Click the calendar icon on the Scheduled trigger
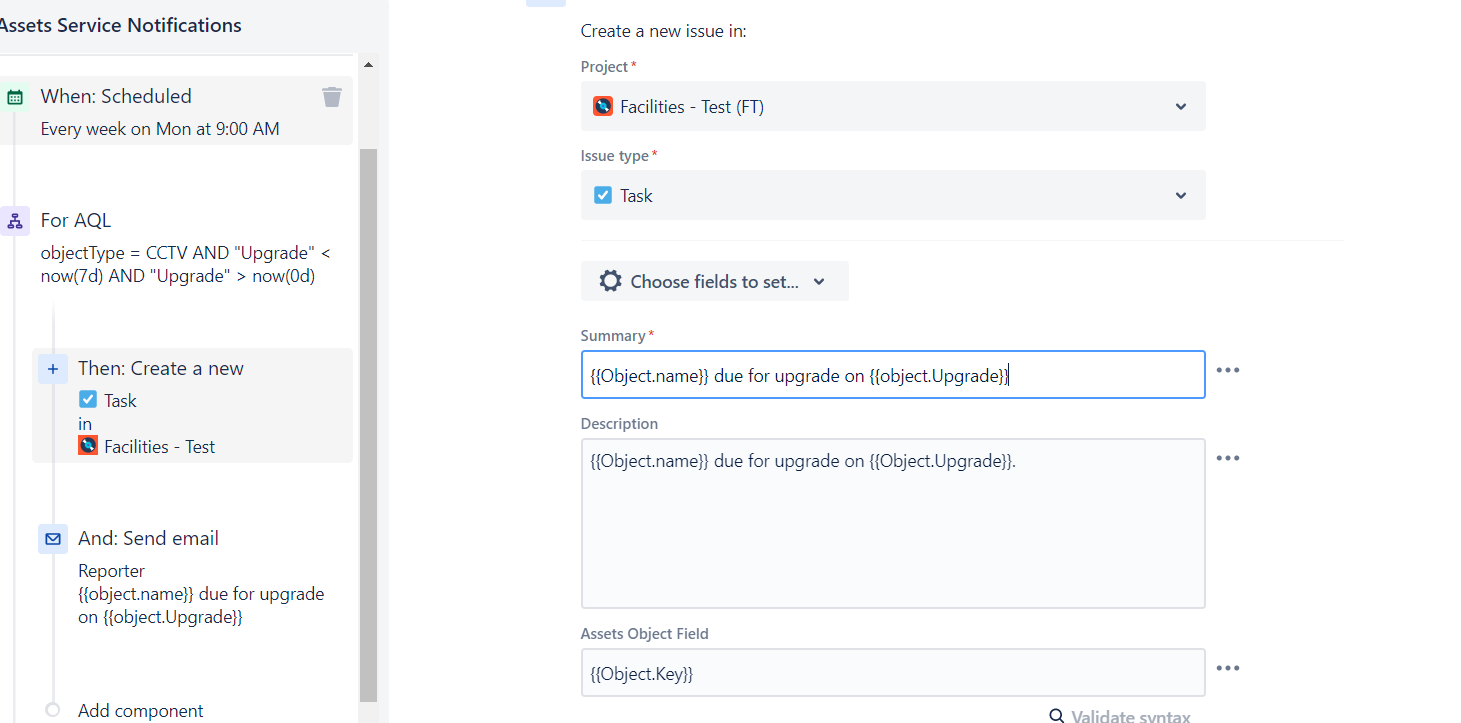Image resolution: width=1461 pixels, height=723 pixels. 14,95
